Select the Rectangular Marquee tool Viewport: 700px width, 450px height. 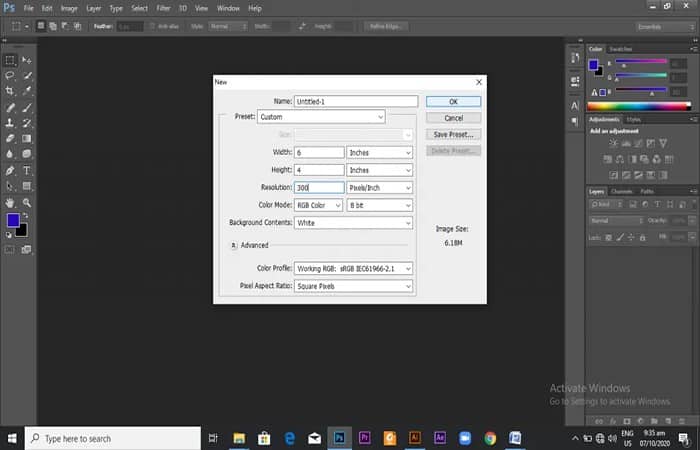point(10,60)
